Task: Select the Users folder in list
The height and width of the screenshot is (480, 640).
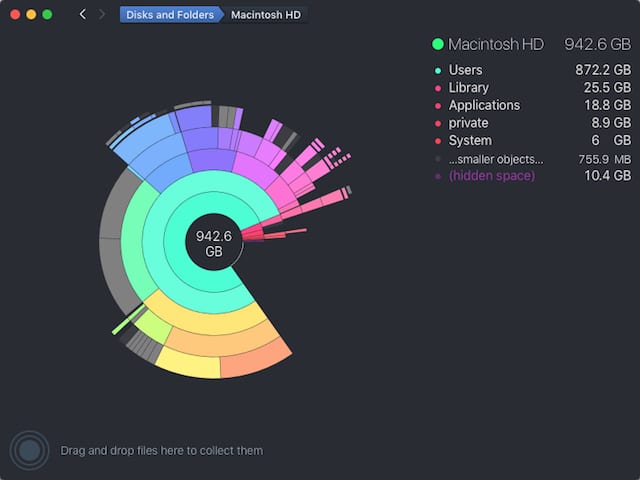Action: click(x=465, y=71)
